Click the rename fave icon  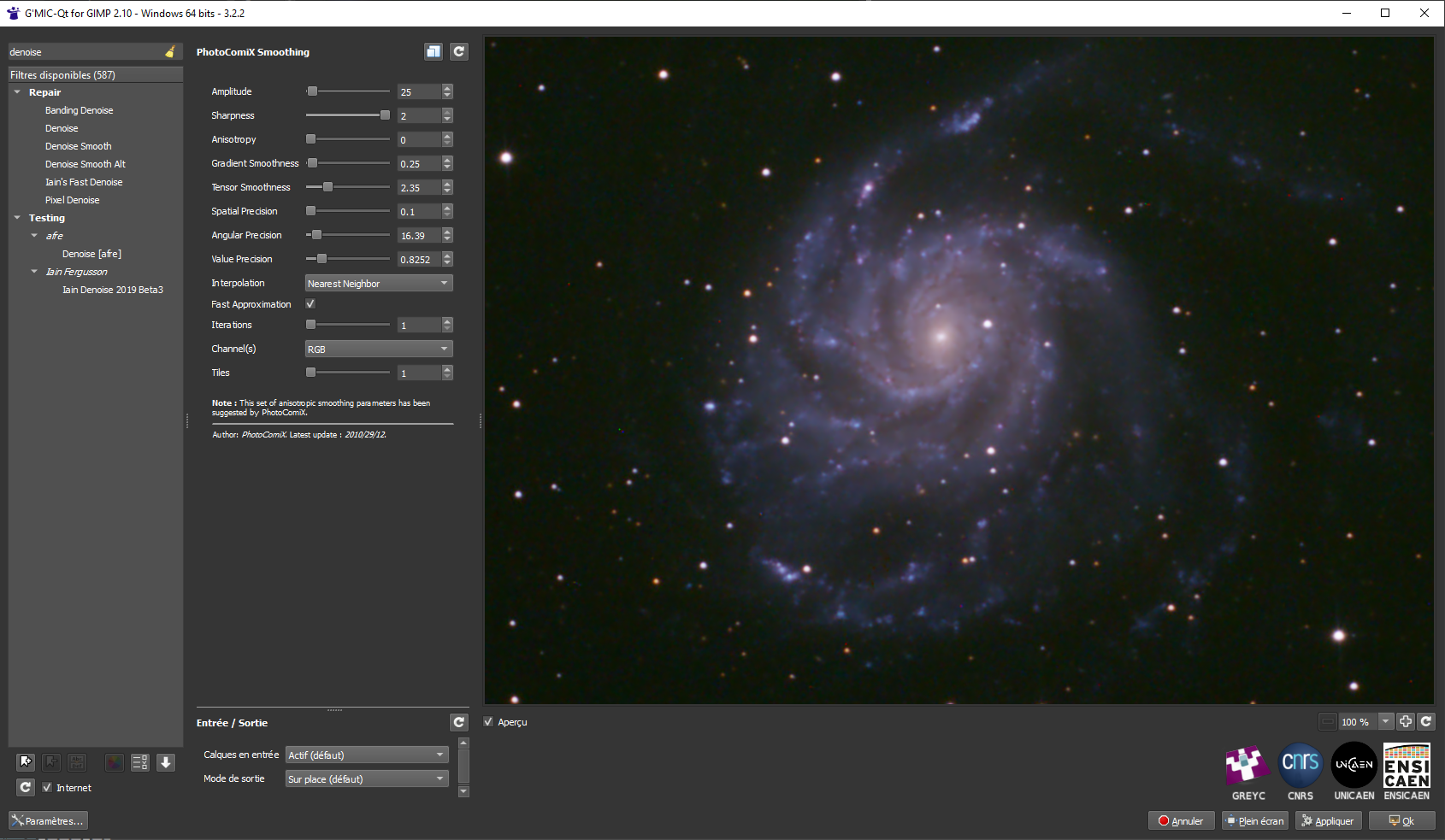point(77,761)
